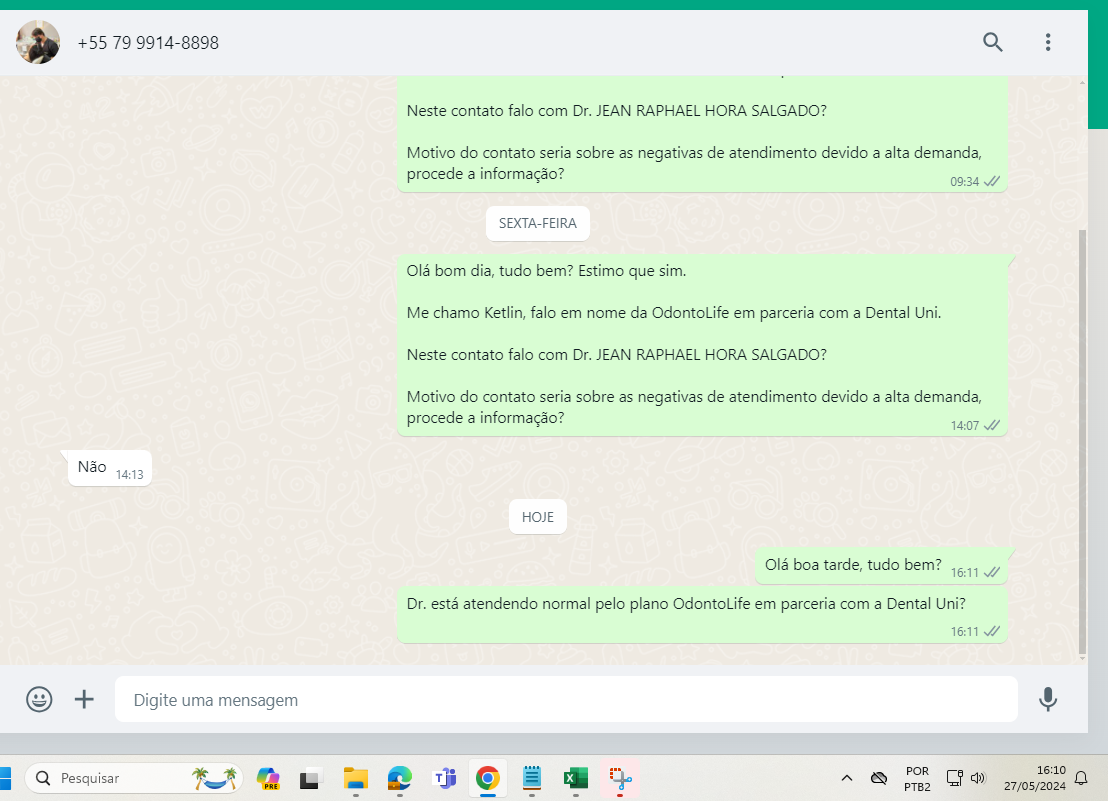This screenshot has height=801, width=1108.
Task: Select the received message Não
Action: click(x=110, y=468)
